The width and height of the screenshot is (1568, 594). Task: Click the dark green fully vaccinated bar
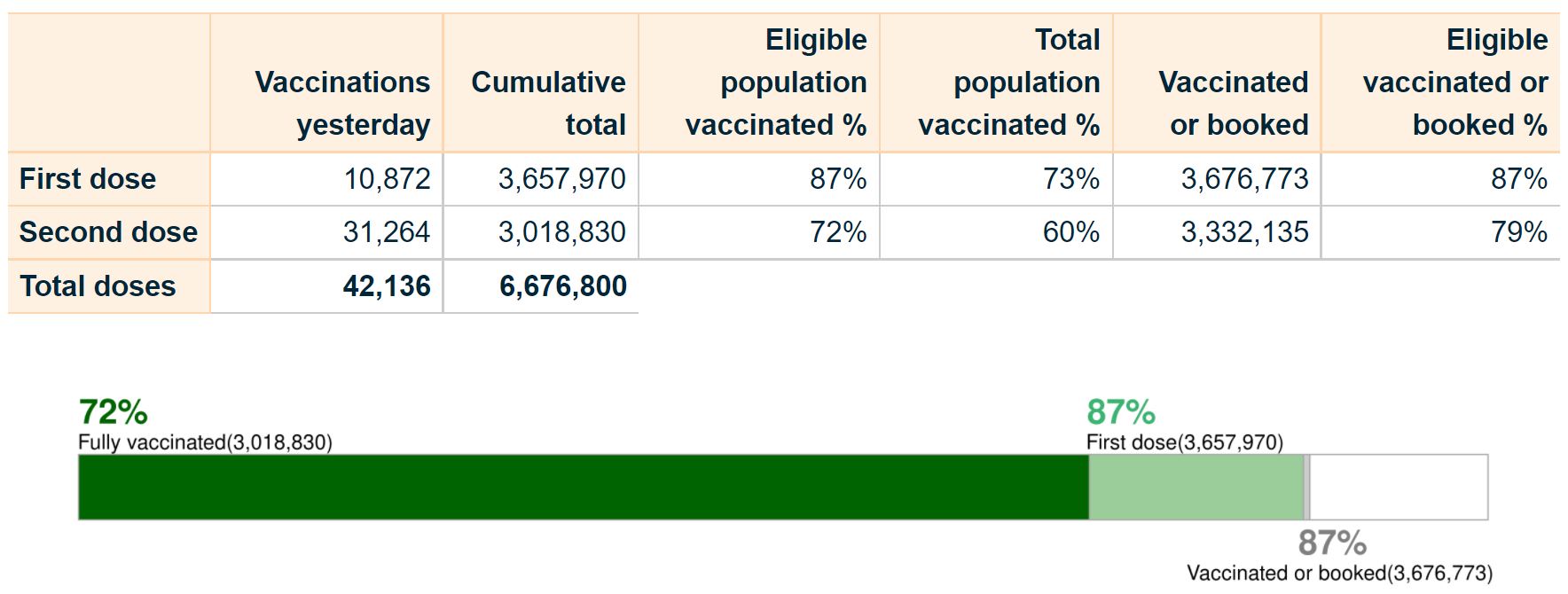point(583,487)
